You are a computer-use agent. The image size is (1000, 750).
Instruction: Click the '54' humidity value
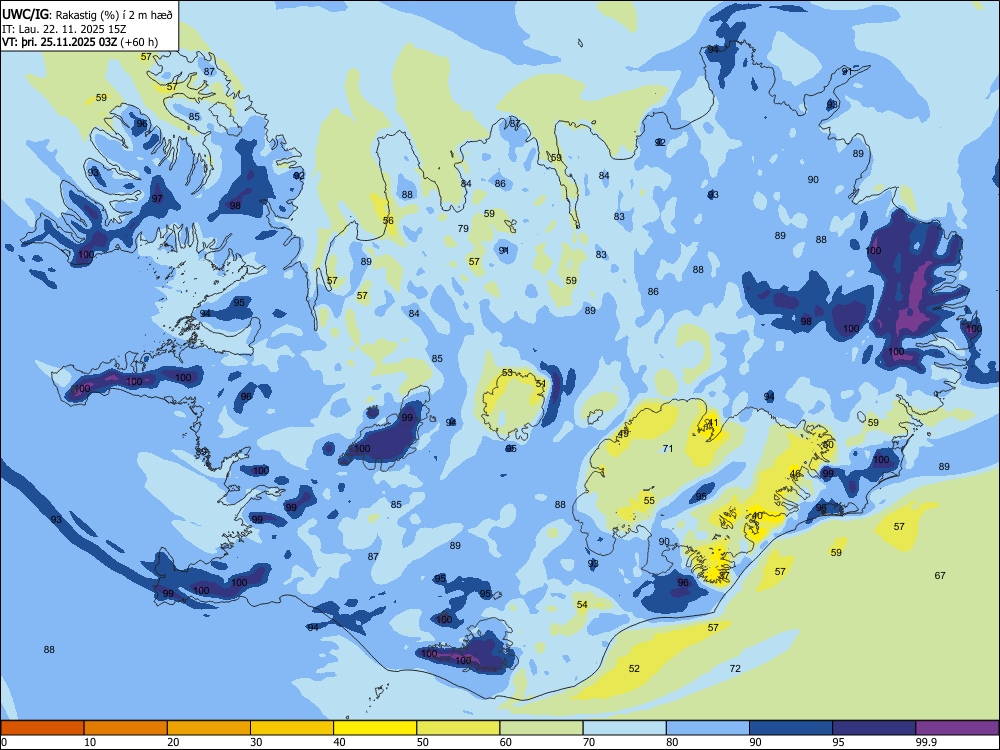(x=582, y=605)
